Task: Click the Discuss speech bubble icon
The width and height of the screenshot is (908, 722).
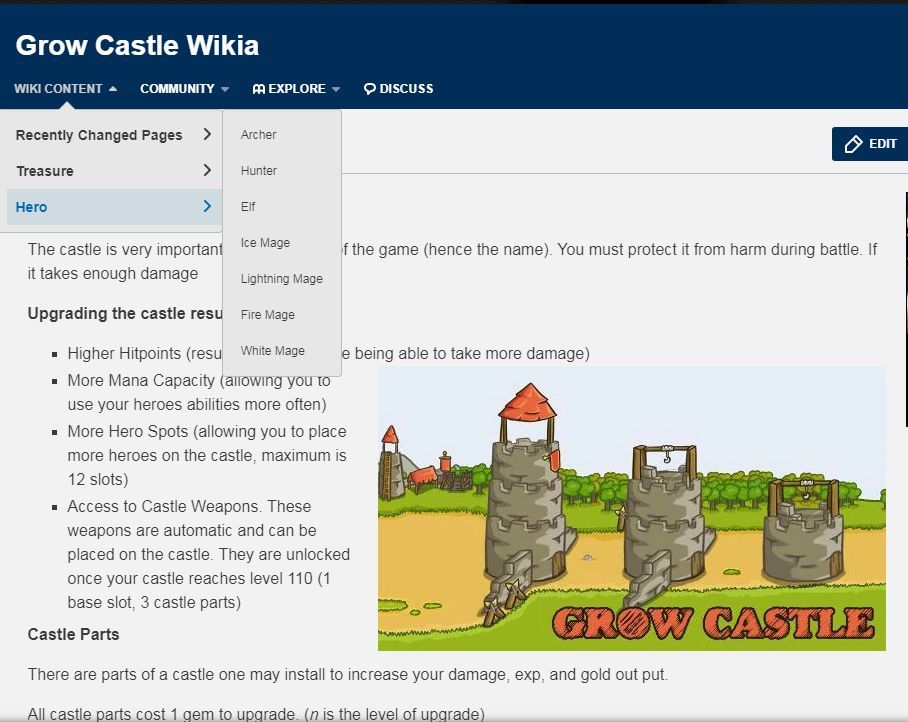Action: coord(369,89)
